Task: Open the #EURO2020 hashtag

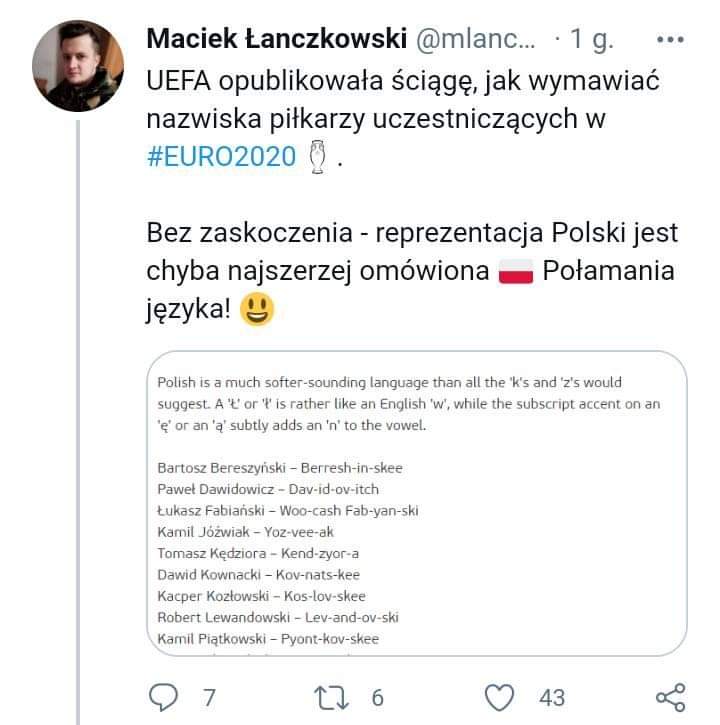Action: 222,157
